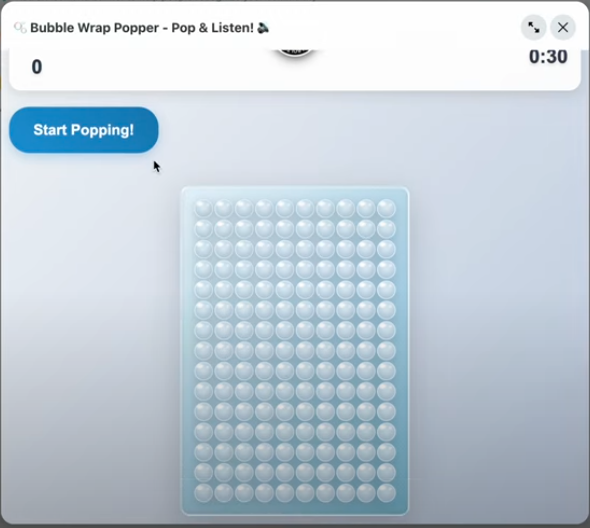
Task: Expand the window with fullscreen arrows icon
Action: (x=534, y=27)
